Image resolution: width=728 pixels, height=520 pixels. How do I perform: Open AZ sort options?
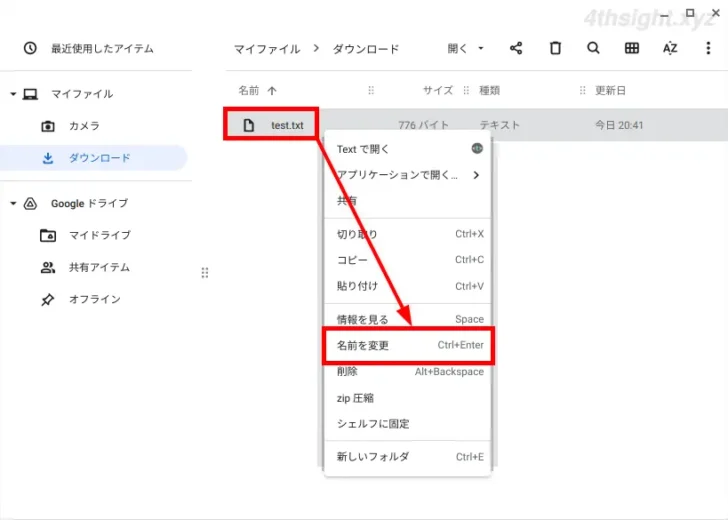point(670,48)
